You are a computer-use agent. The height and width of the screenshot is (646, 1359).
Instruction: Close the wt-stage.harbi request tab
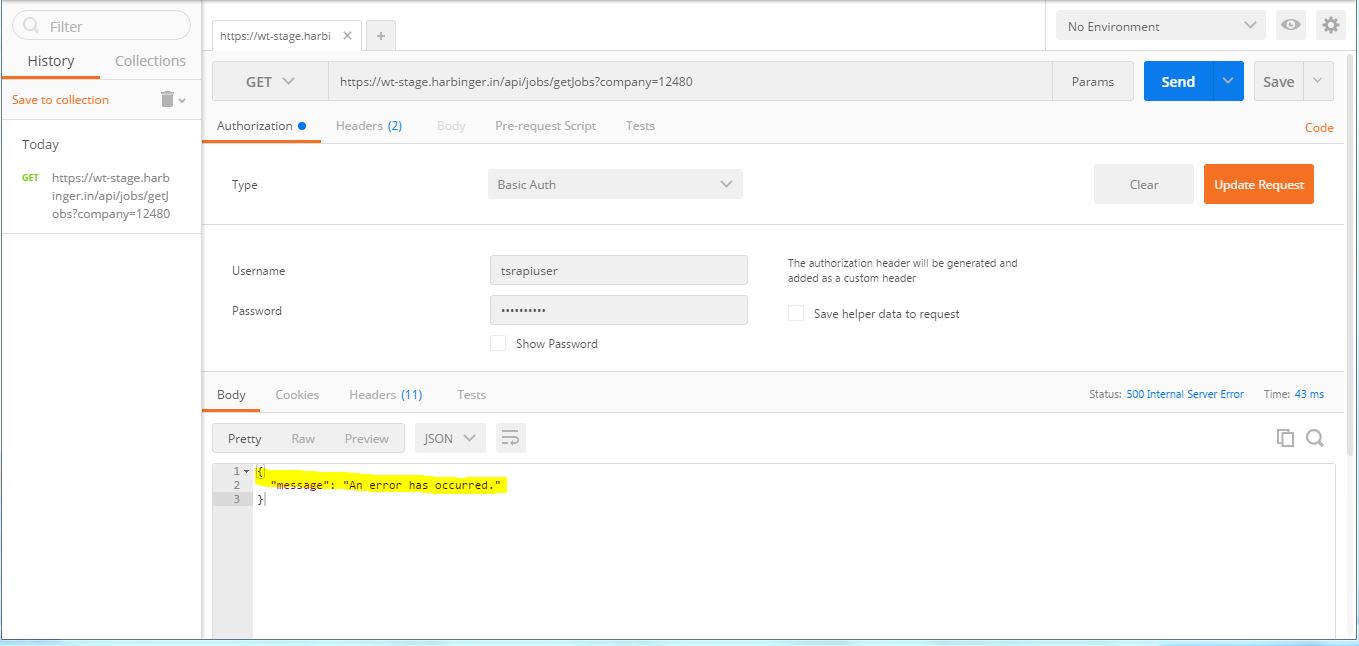(347, 35)
